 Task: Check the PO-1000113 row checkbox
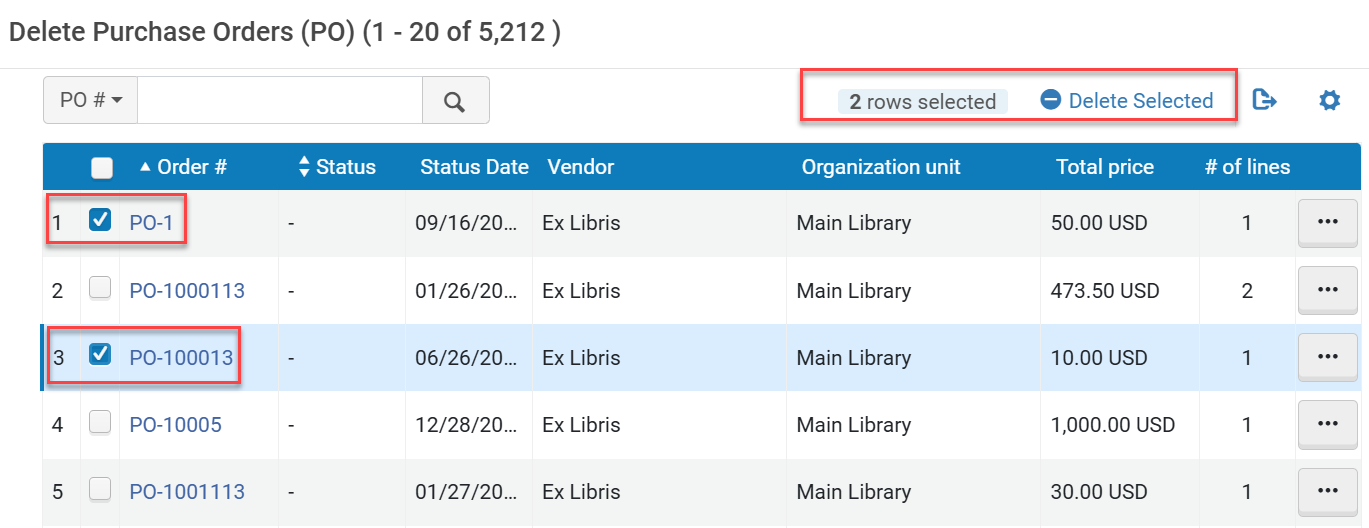coord(100,288)
